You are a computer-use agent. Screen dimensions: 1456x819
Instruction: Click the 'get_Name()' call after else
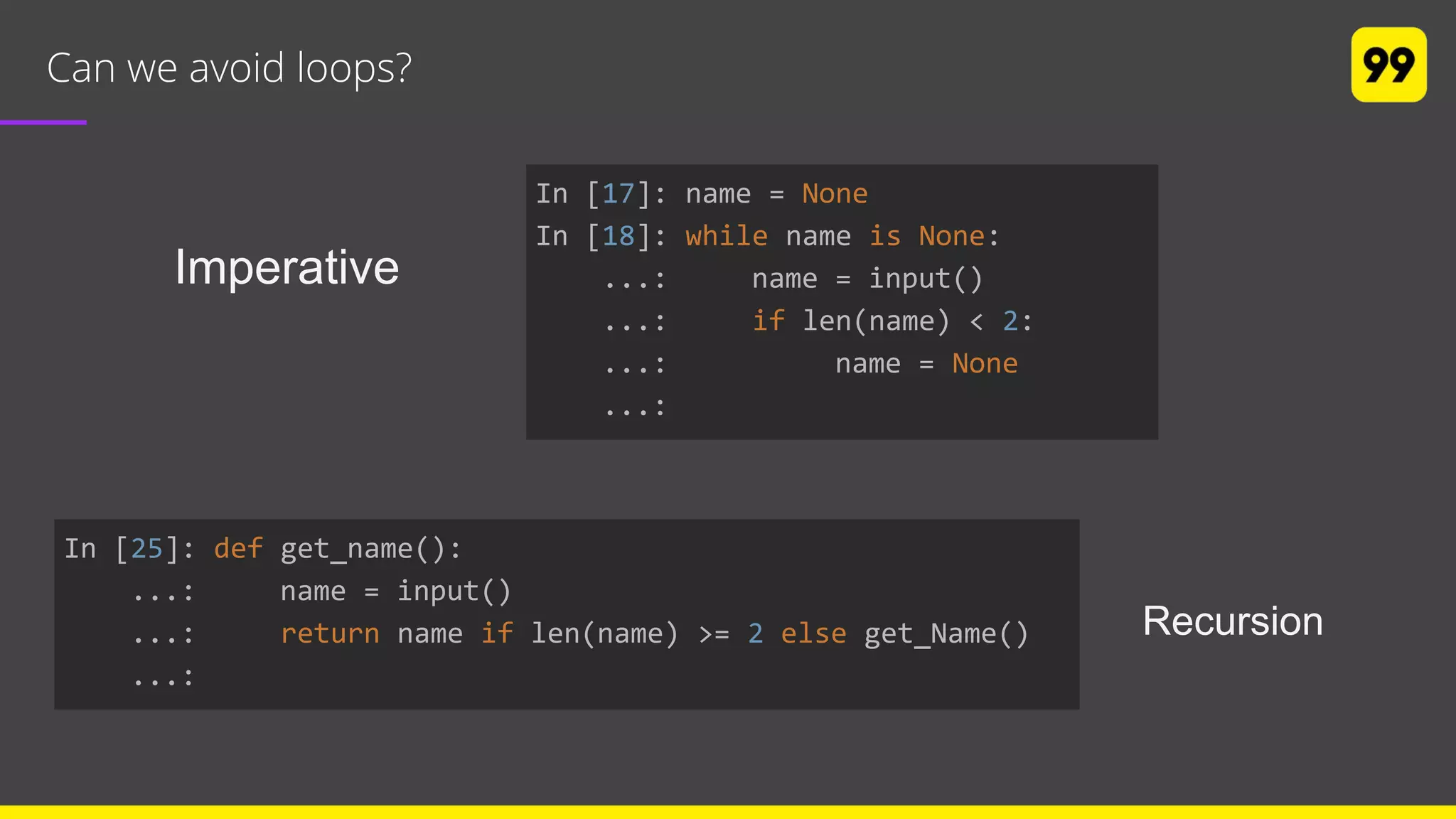tap(946, 633)
